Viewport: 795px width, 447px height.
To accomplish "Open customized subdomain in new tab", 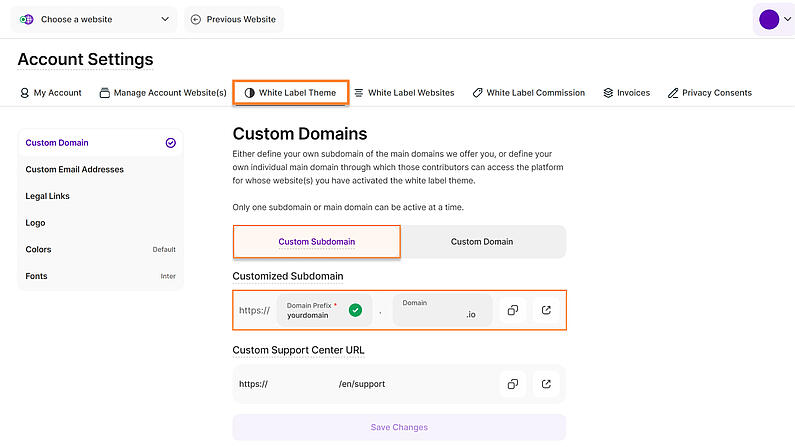I will [546, 310].
